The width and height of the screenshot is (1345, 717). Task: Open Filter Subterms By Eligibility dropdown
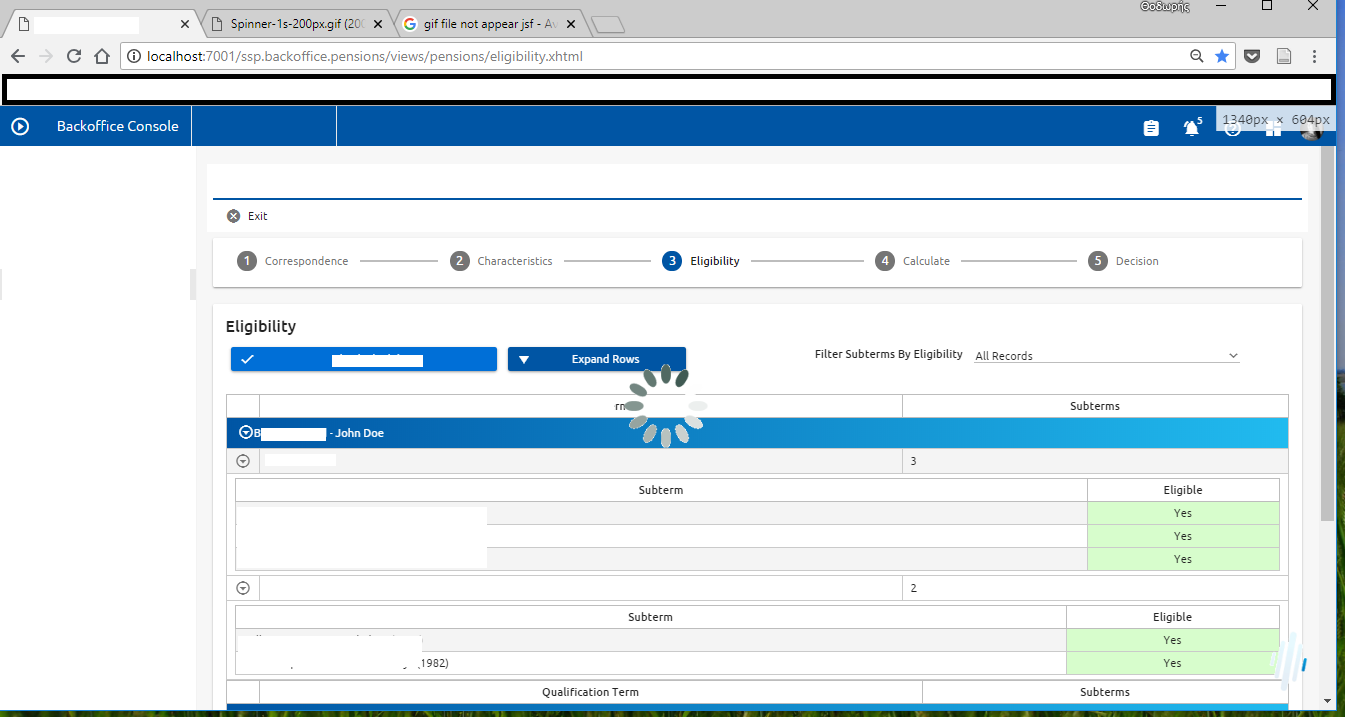(x=1107, y=356)
